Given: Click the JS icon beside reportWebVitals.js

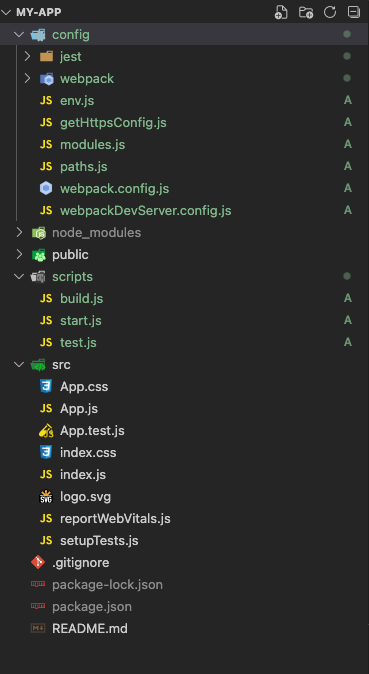Looking at the screenshot, I should (x=46, y=518).
